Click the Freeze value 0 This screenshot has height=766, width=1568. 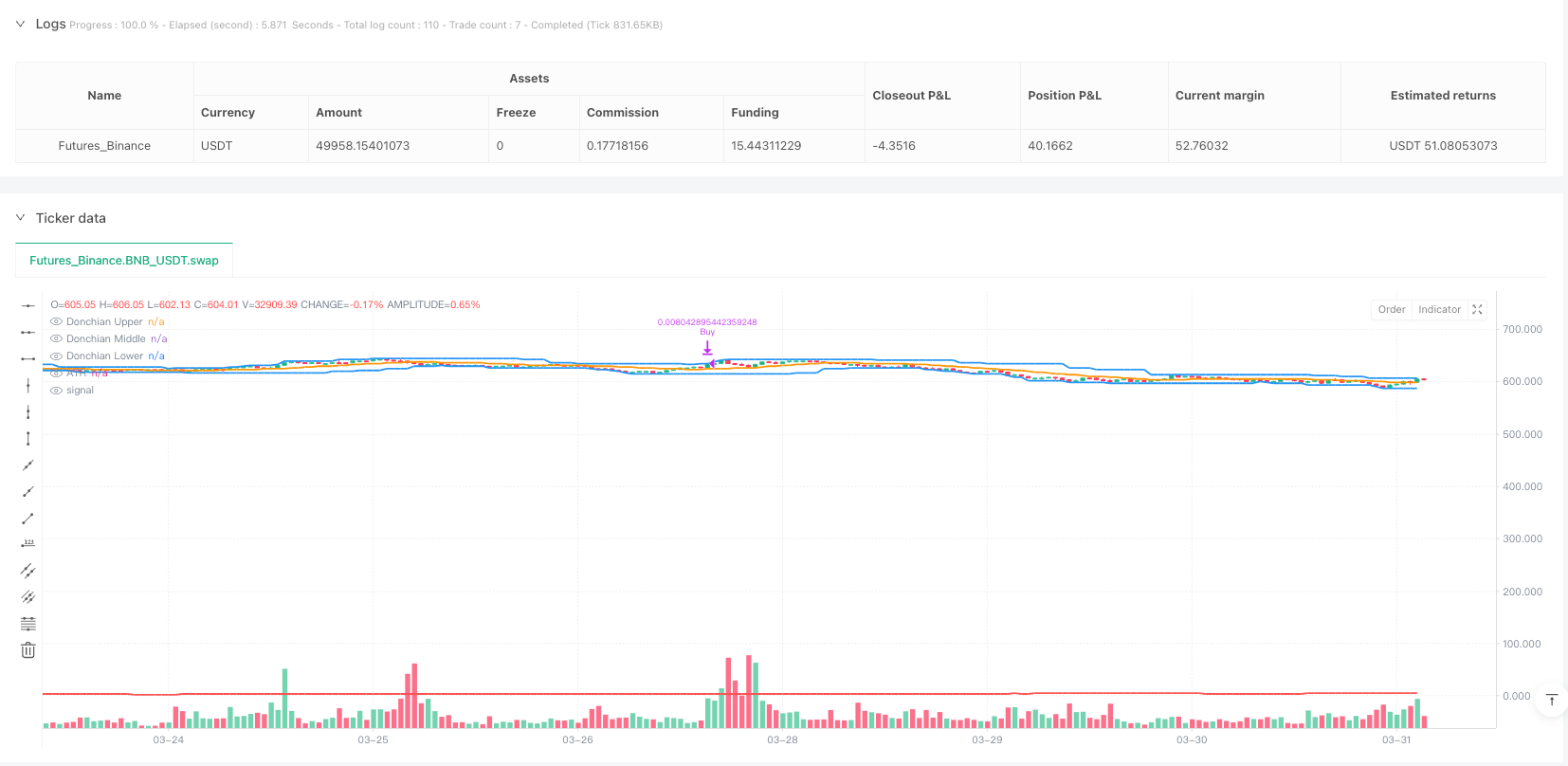point(500,146)
